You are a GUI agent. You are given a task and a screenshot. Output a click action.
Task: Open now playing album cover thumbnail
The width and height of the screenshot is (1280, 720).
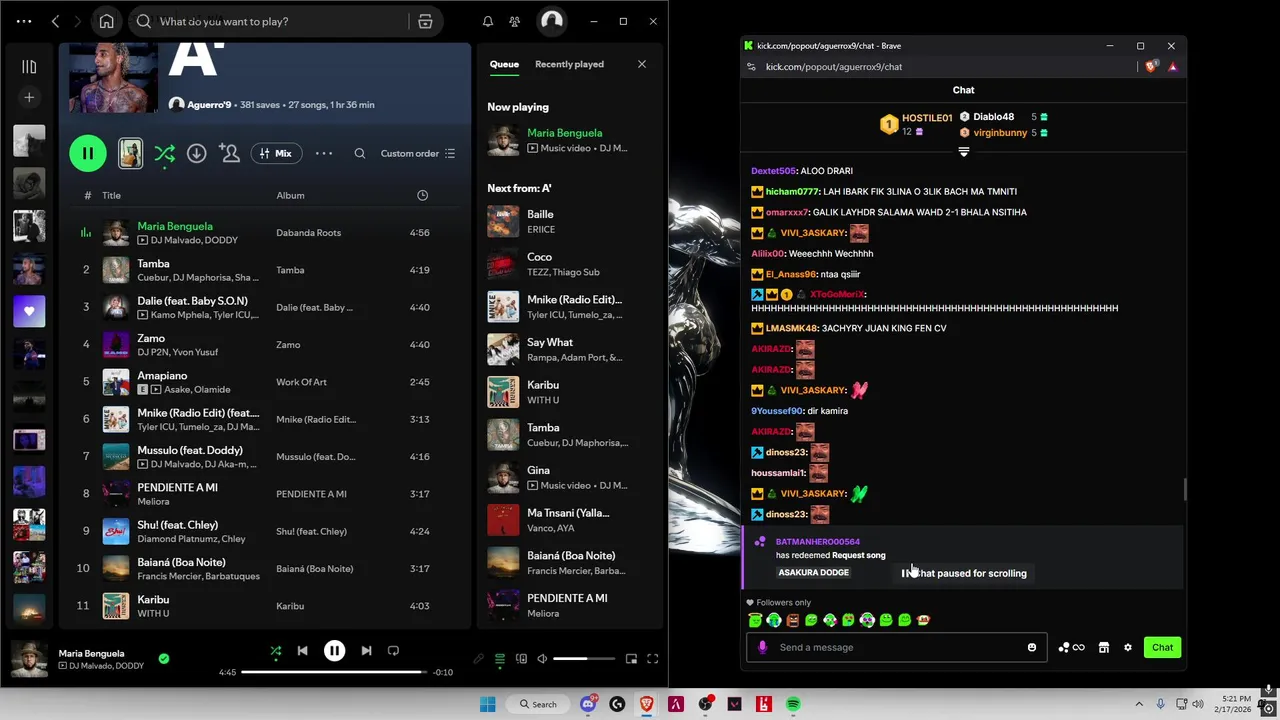click(x=28, y=659)
